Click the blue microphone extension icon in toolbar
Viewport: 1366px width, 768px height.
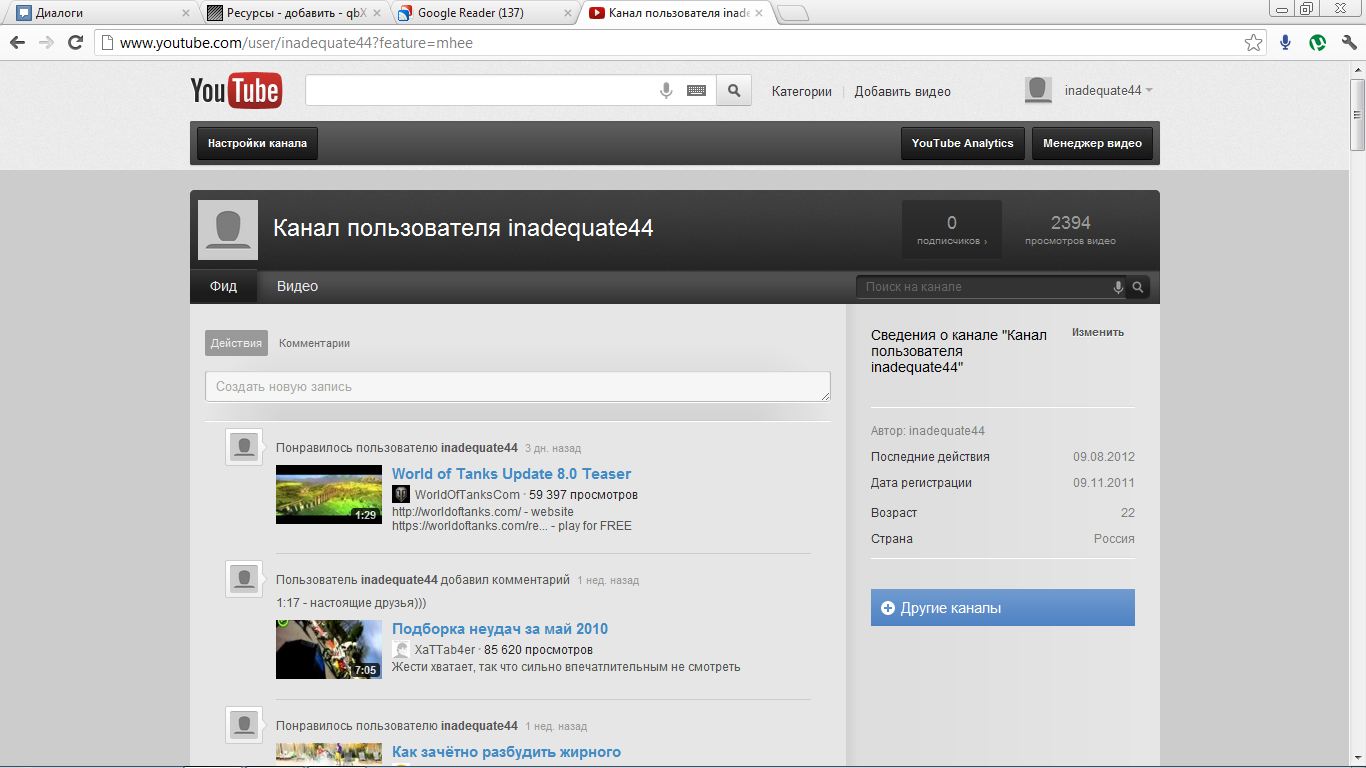tap(1286, 42)
